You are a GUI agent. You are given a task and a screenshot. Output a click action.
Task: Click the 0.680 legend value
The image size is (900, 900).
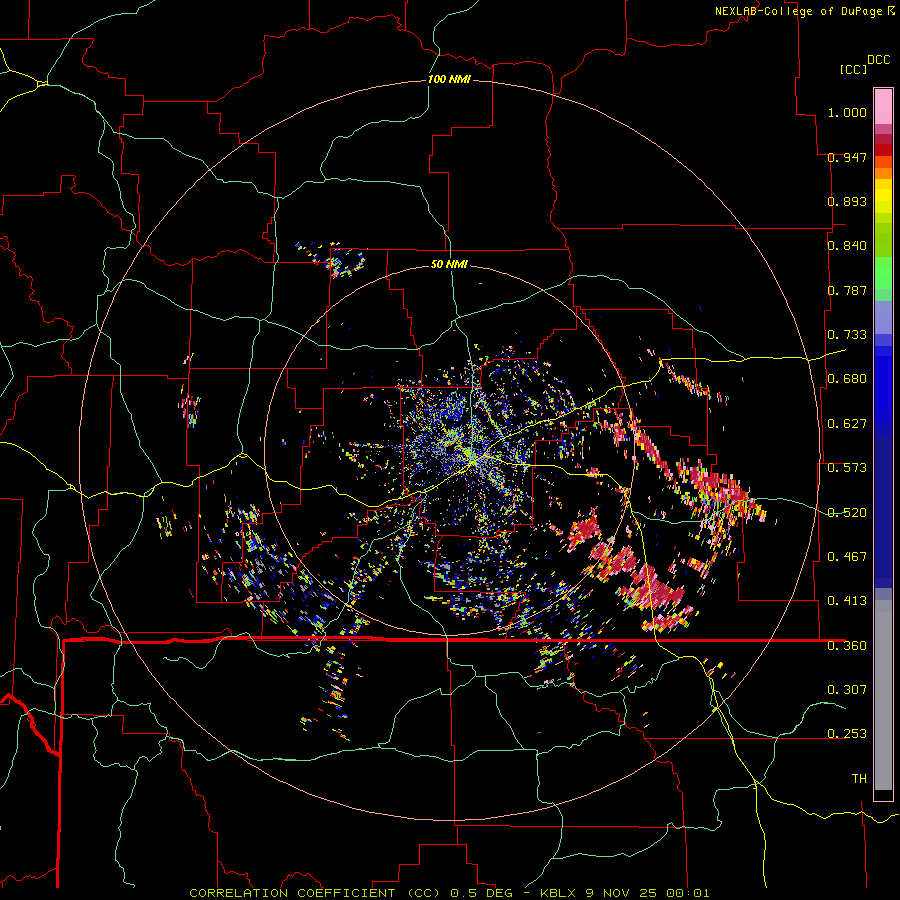847,379
